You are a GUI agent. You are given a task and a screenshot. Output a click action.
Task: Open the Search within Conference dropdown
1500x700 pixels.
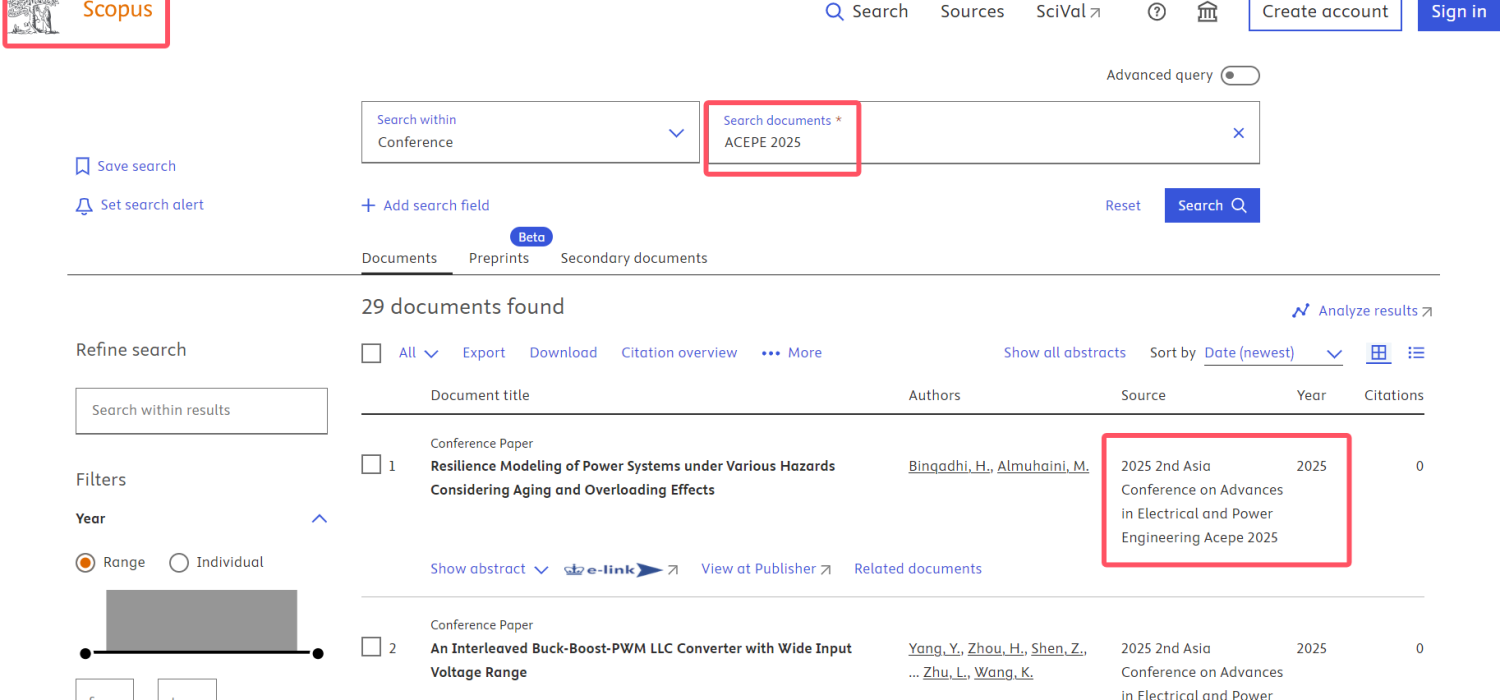point(530,132)
